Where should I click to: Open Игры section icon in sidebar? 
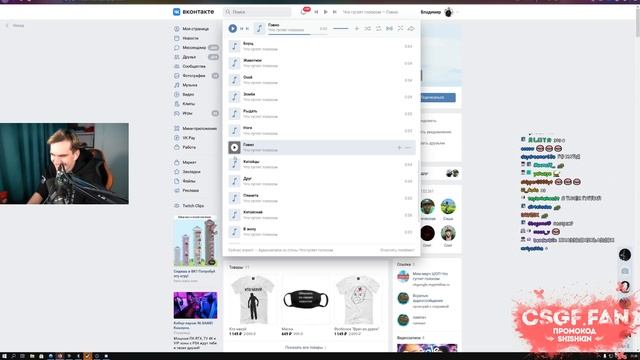pos(177,113)
